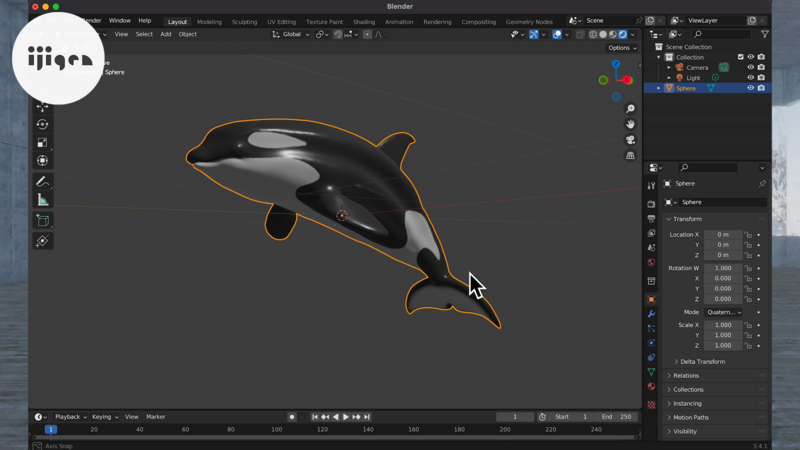Toggle X-ray mode in viewport header
This screenshot has height=450, width=800.
(x=580, y=35)
